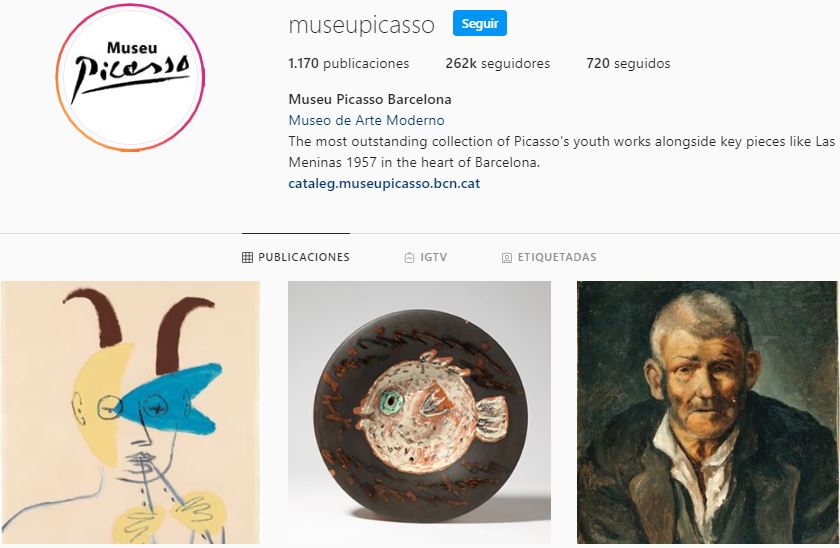This screenshot has width=840, height=548.
Task: Switch to the ETIQUETADAS tab label
Action: (x=557, y=257)
